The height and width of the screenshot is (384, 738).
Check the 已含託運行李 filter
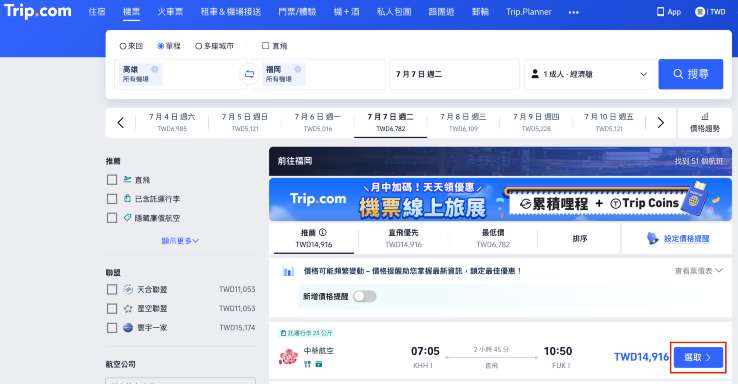pyautogui.click(x=112, y=199)
